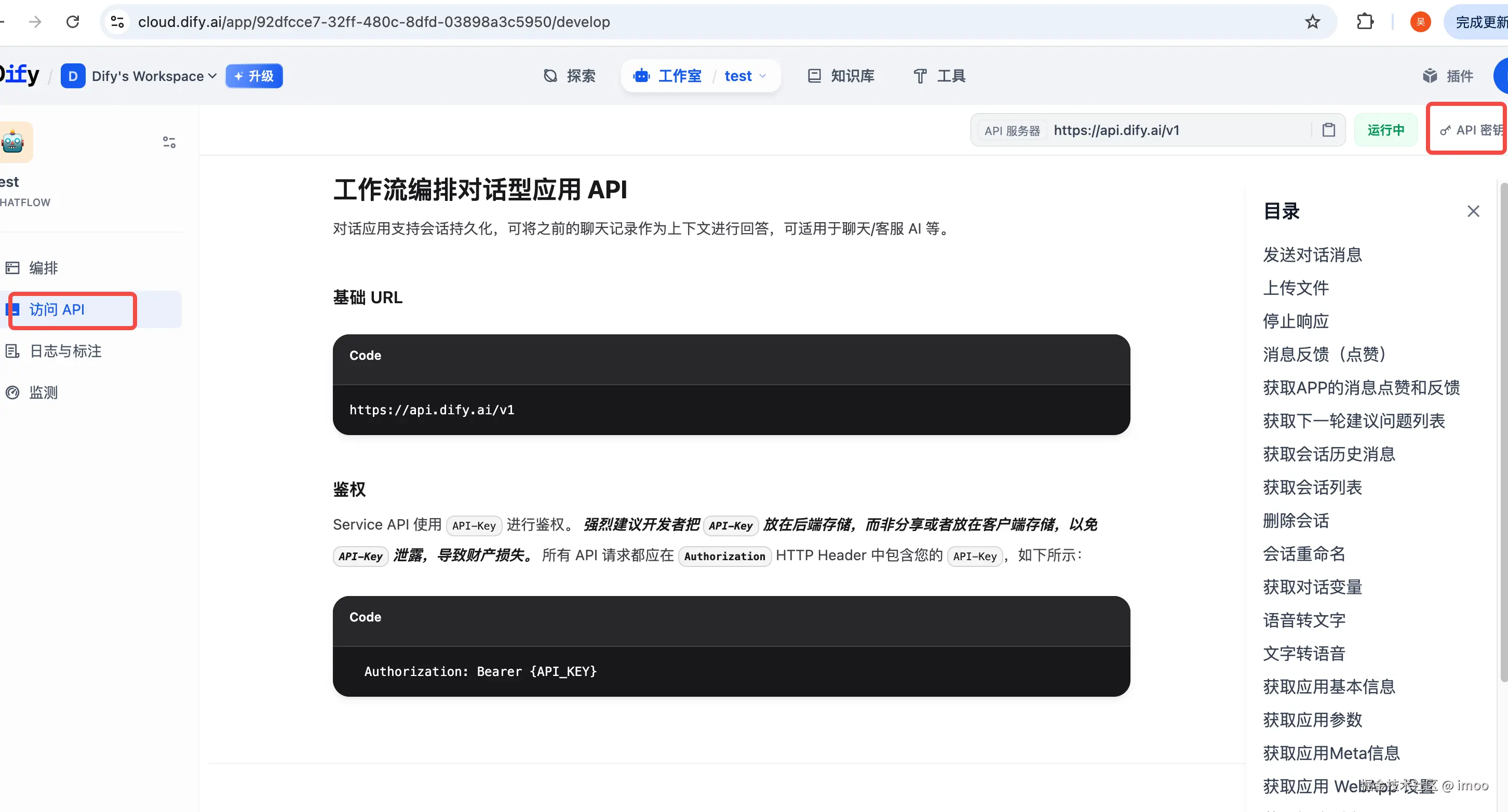
Task: Open the 插件 plugins page
Action: tap(1447, 76)
